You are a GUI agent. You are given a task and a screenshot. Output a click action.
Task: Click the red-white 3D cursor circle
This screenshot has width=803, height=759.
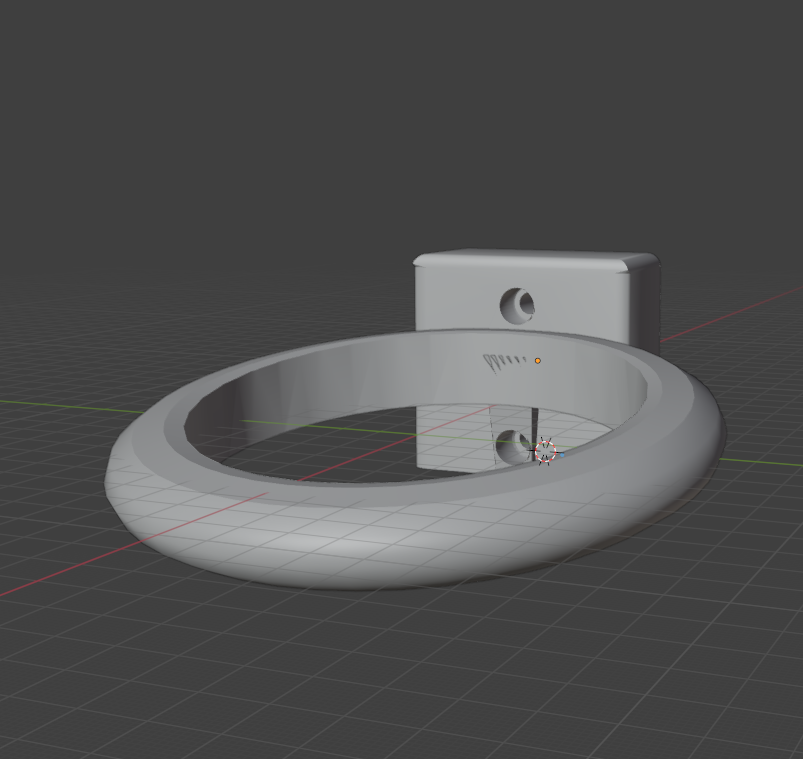click(x=545, y=451)
